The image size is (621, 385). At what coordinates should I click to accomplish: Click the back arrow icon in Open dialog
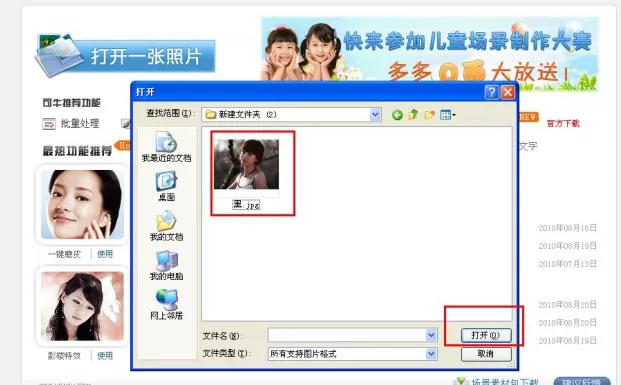[397, 115]
